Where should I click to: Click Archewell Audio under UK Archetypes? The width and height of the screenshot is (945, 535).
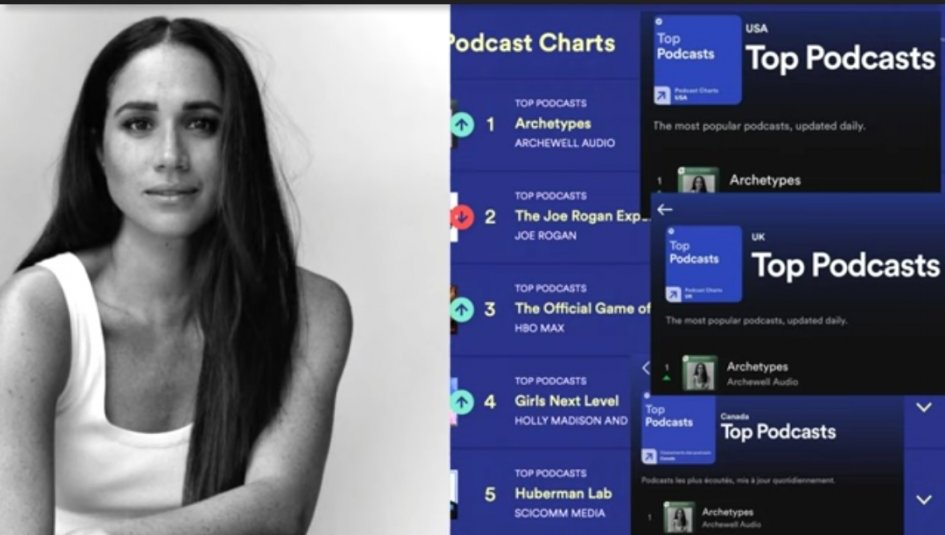[x=762, y=382]
